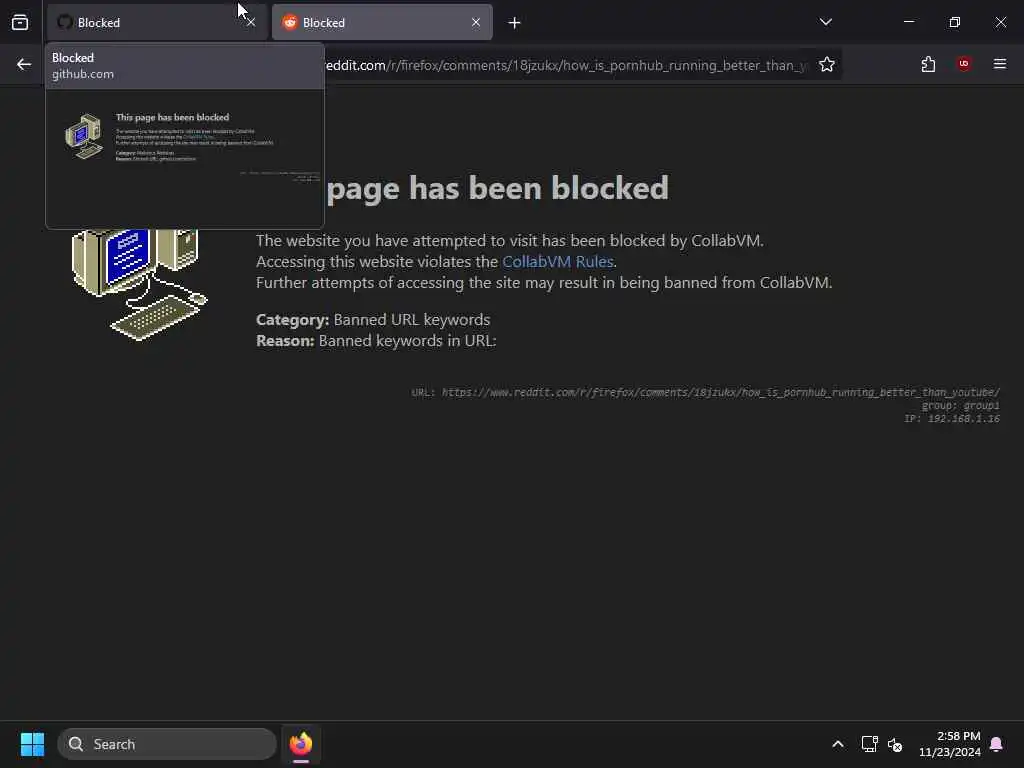1024x768 pixels.
Task: Click the 'IP: 192.168.1.16' text
Action: pos(952,419)
